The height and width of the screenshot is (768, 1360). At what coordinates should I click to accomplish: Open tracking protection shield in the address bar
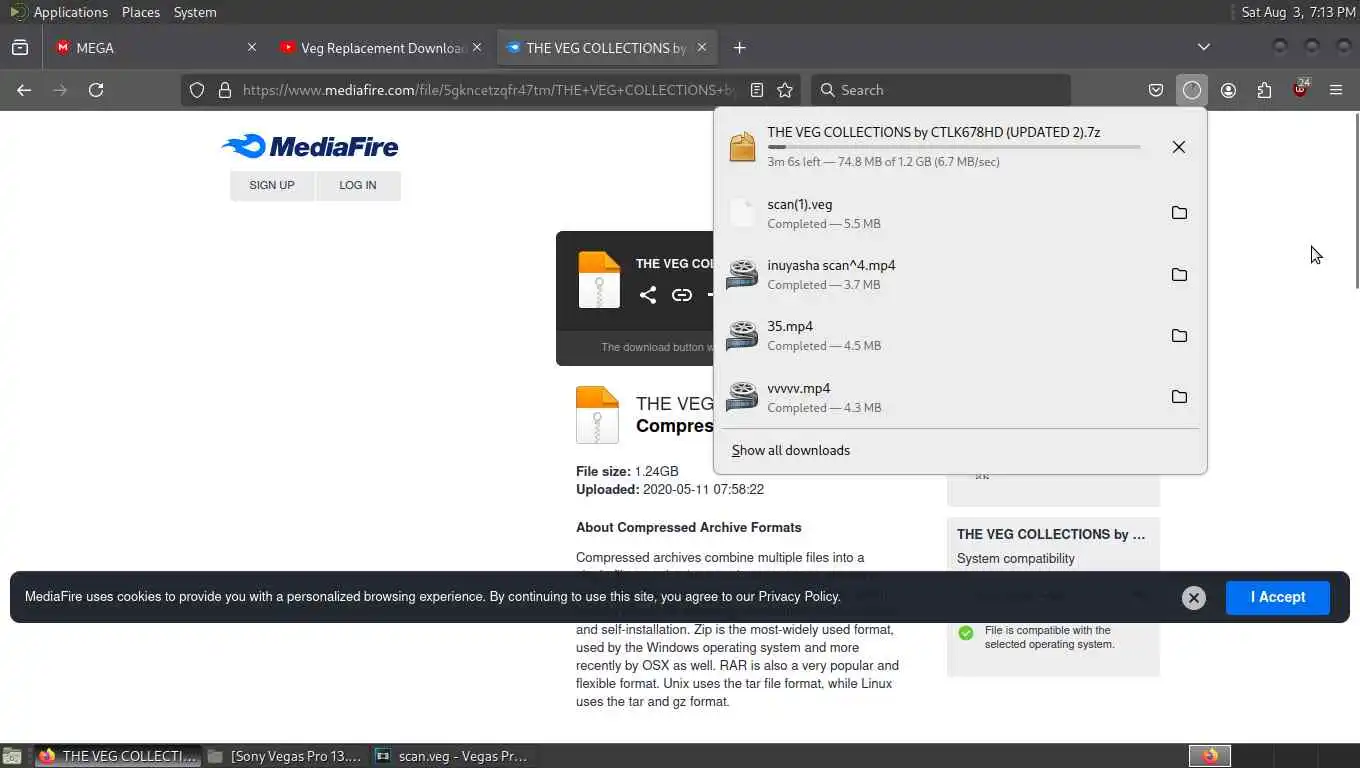[197, 90]
